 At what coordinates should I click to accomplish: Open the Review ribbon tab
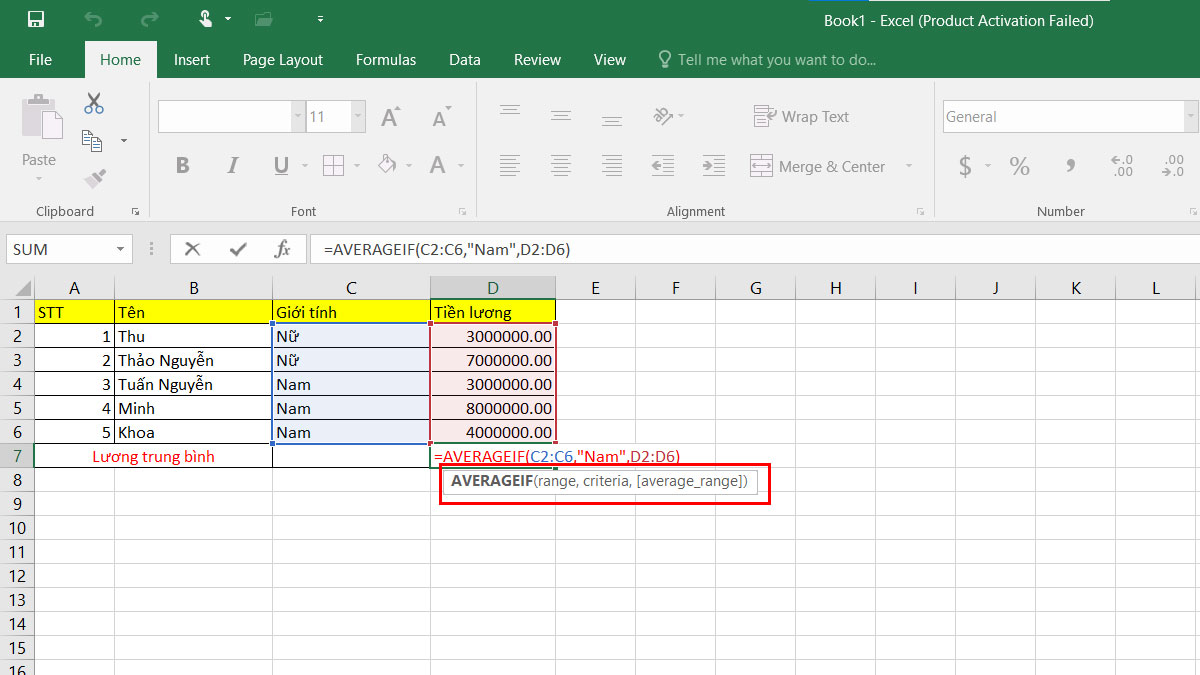537,59
